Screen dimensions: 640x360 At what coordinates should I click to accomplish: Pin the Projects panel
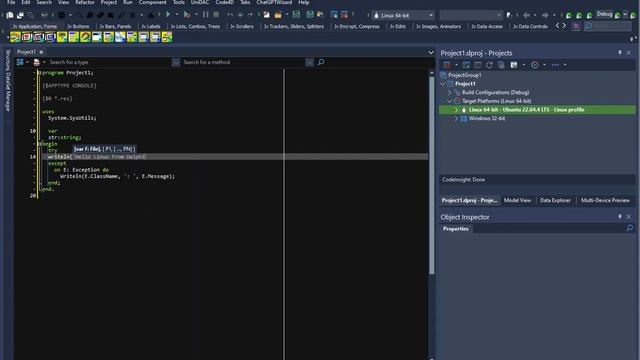(620, 53)
